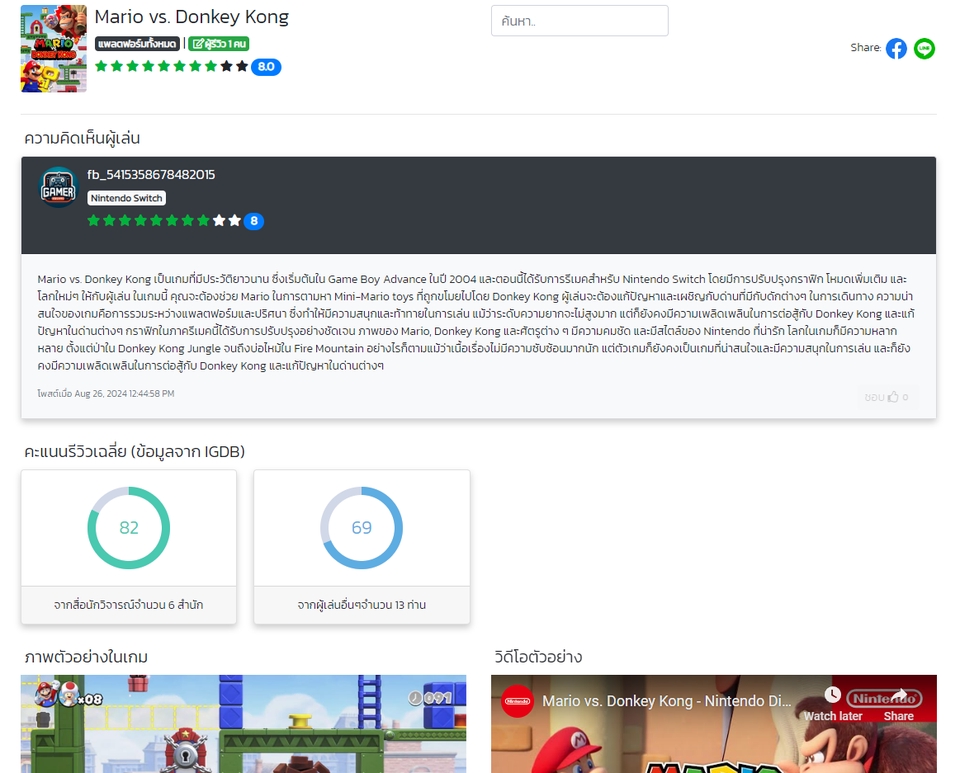Click the reviewer's score 8 badge

tap(253, 221)
